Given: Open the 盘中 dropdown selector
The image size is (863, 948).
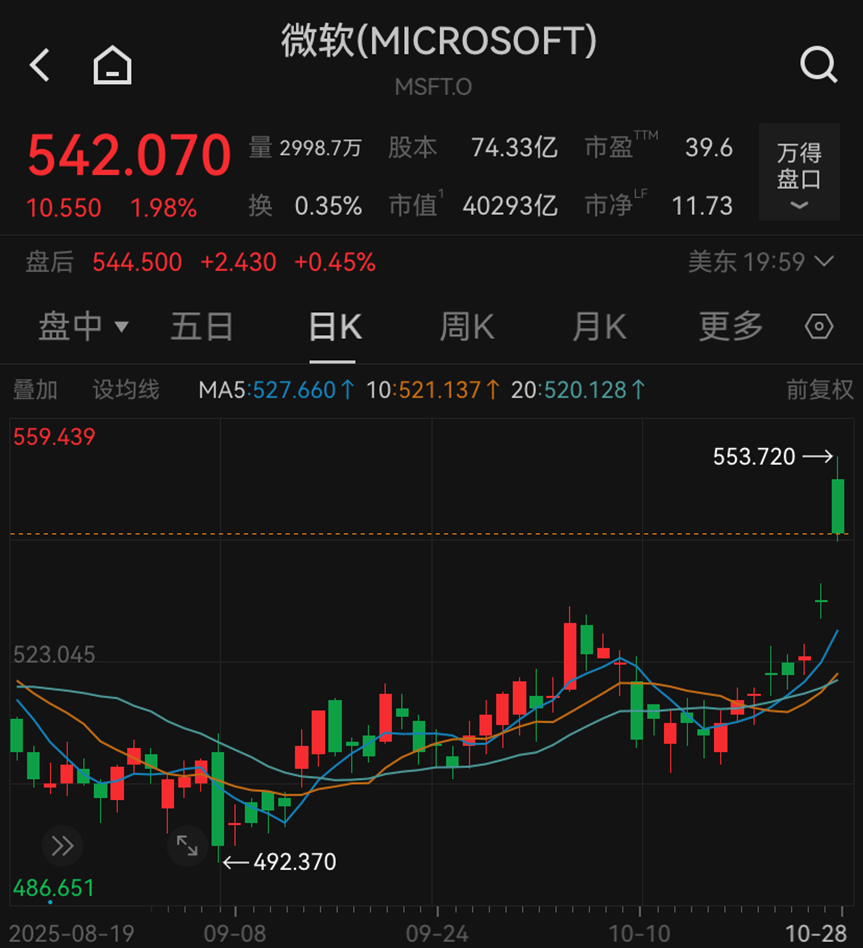Looking at the screenshot, I should click(84, 326).
